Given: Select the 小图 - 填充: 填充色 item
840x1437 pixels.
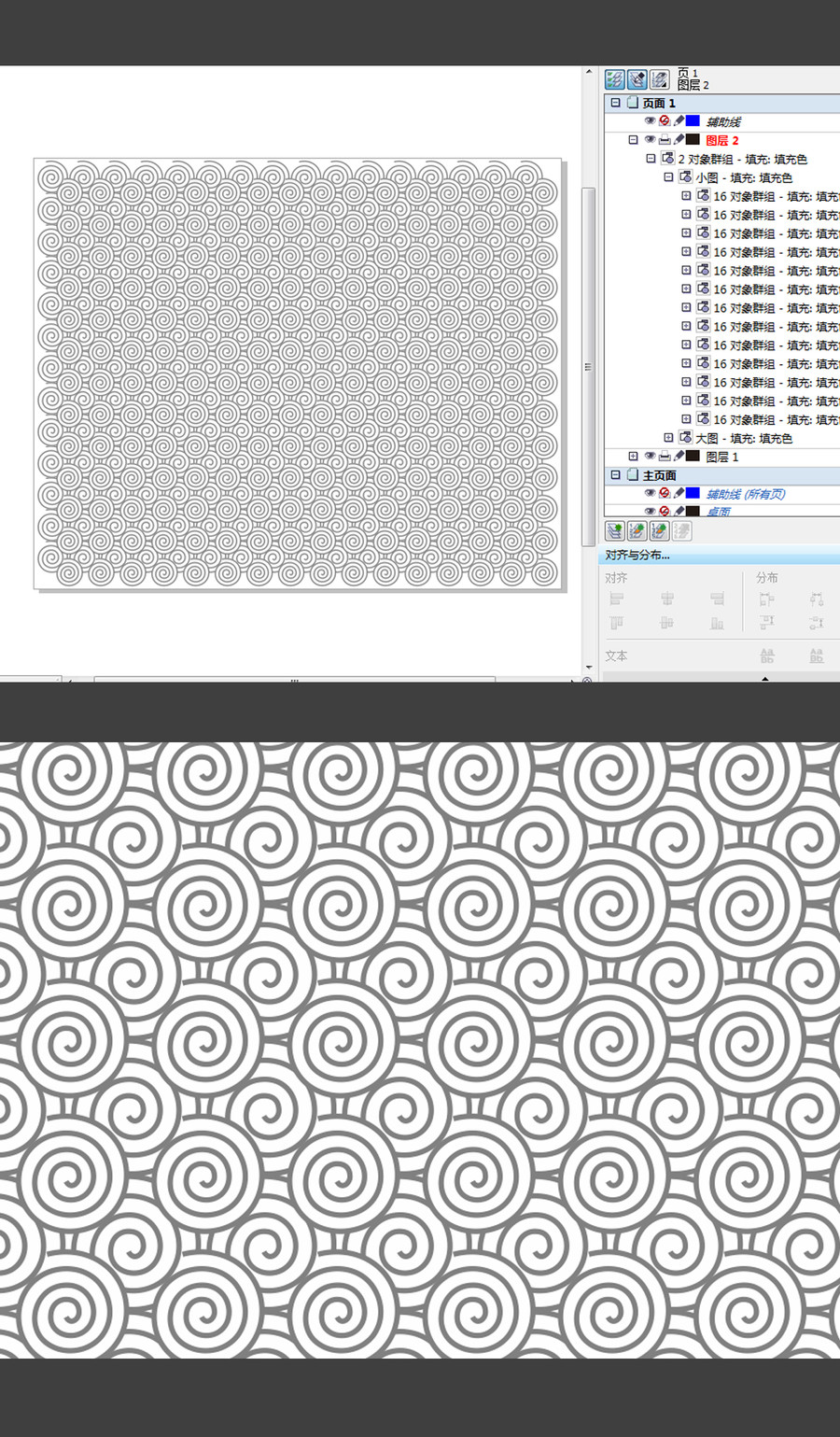Looking at the screenshot, I should tap(744, 177).
